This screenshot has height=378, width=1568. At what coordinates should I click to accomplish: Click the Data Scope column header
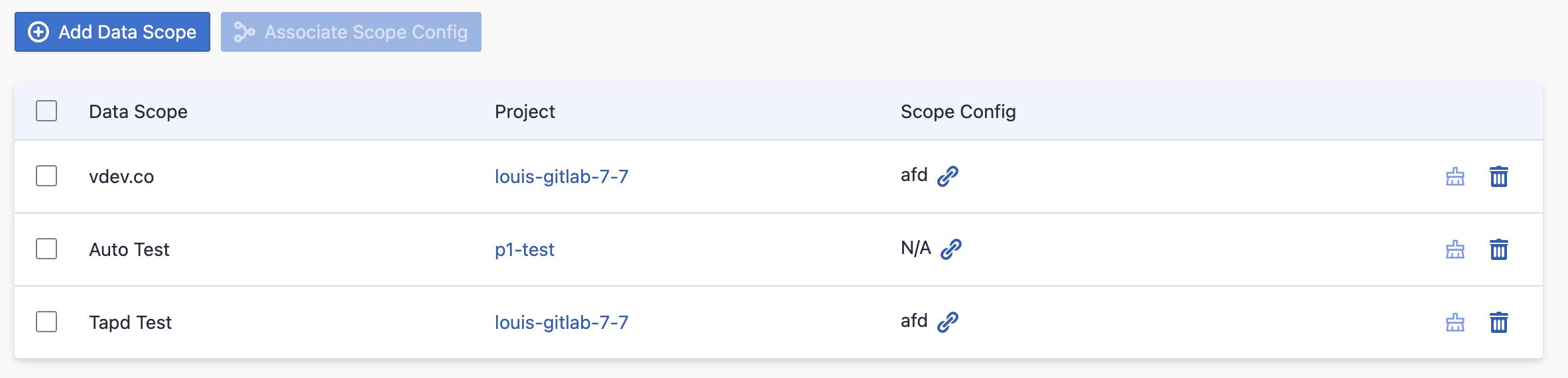[138, 111]
